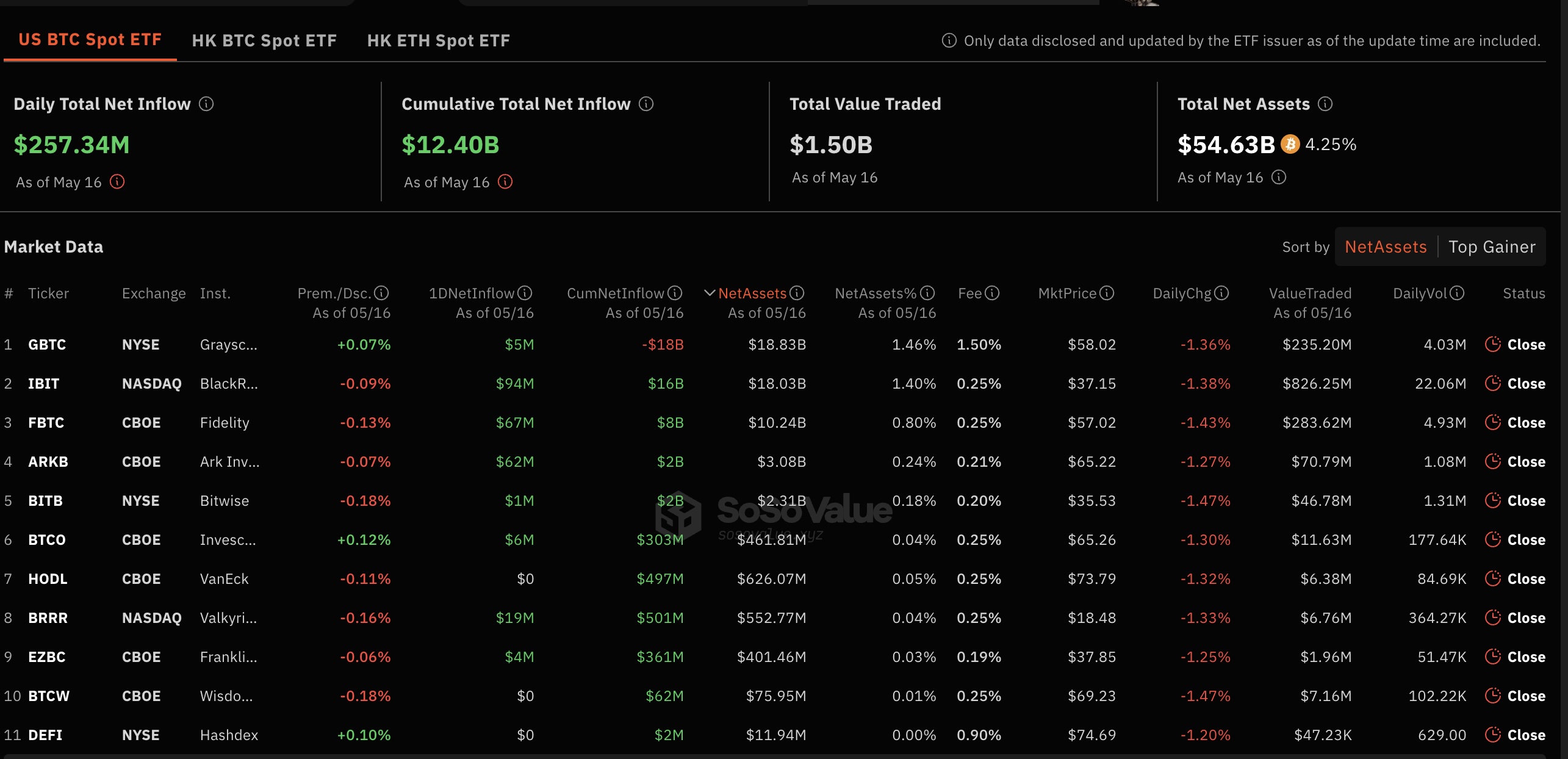This screenshot has height=759, width=1568.
Task: Click the clock status icon on the FBTC row
Action: (1493, 422)
